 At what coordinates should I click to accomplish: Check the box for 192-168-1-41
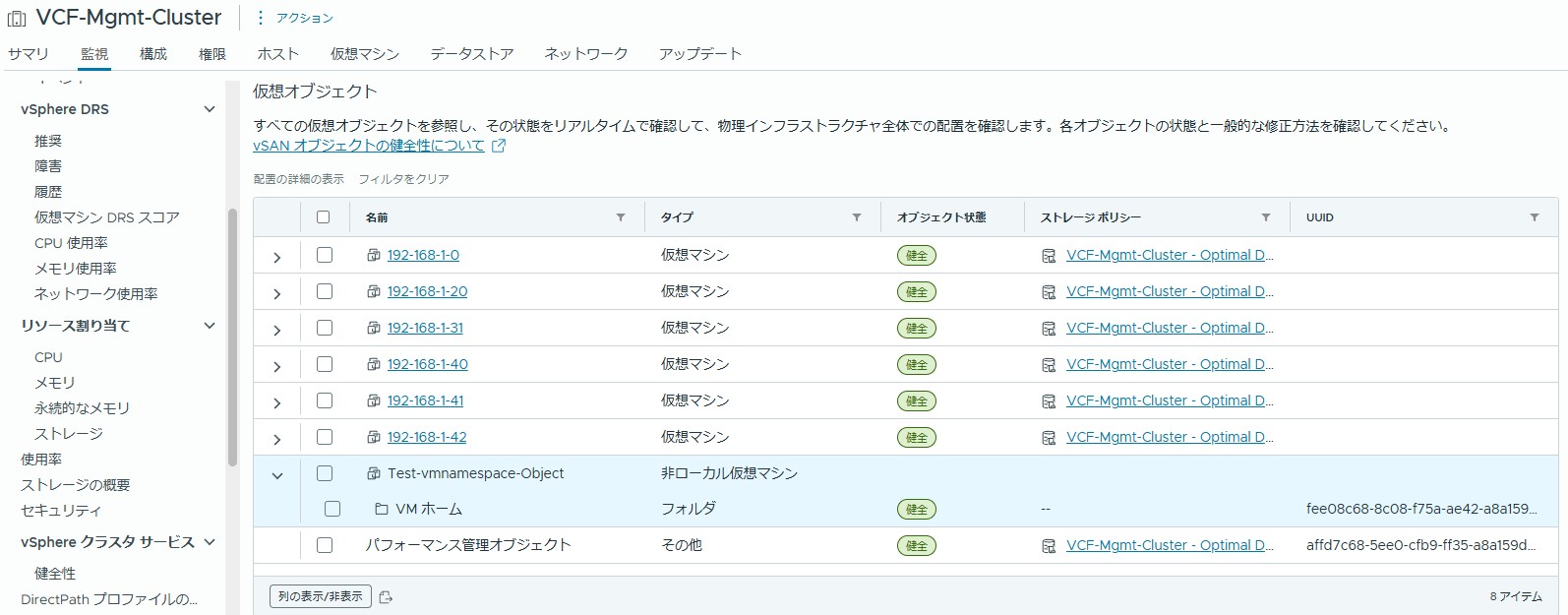tap(325, 400)
